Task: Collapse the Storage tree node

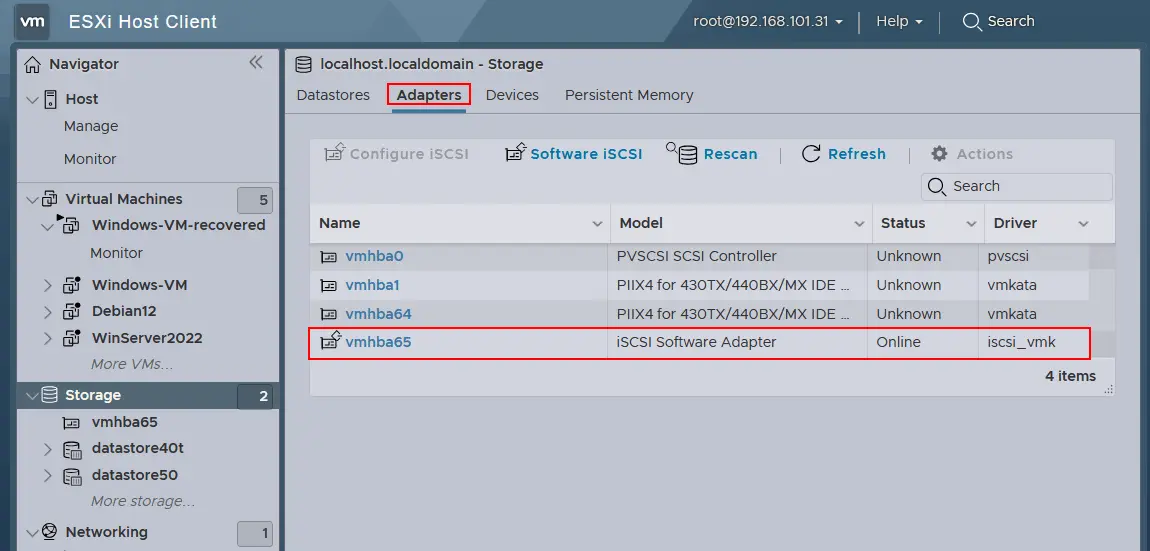Action: pyautogui.click(x=32, y=395)
